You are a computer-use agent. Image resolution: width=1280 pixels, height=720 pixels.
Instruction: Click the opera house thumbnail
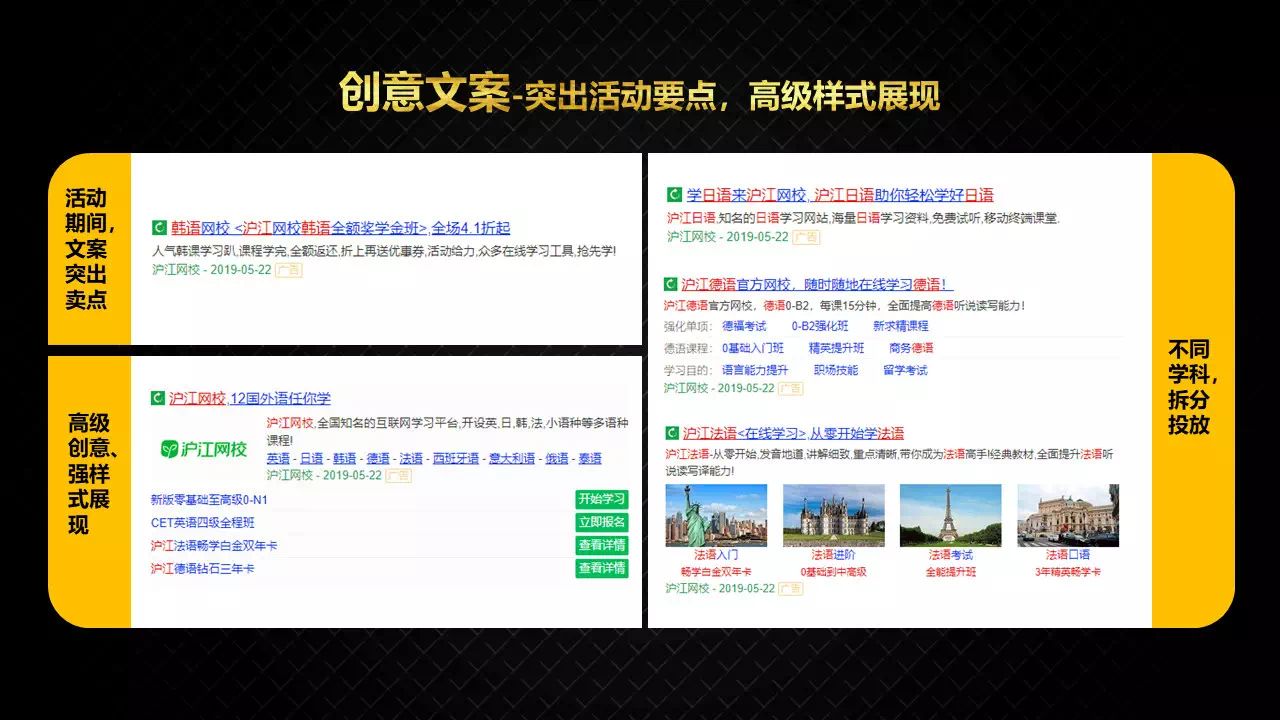[1068, 515]
